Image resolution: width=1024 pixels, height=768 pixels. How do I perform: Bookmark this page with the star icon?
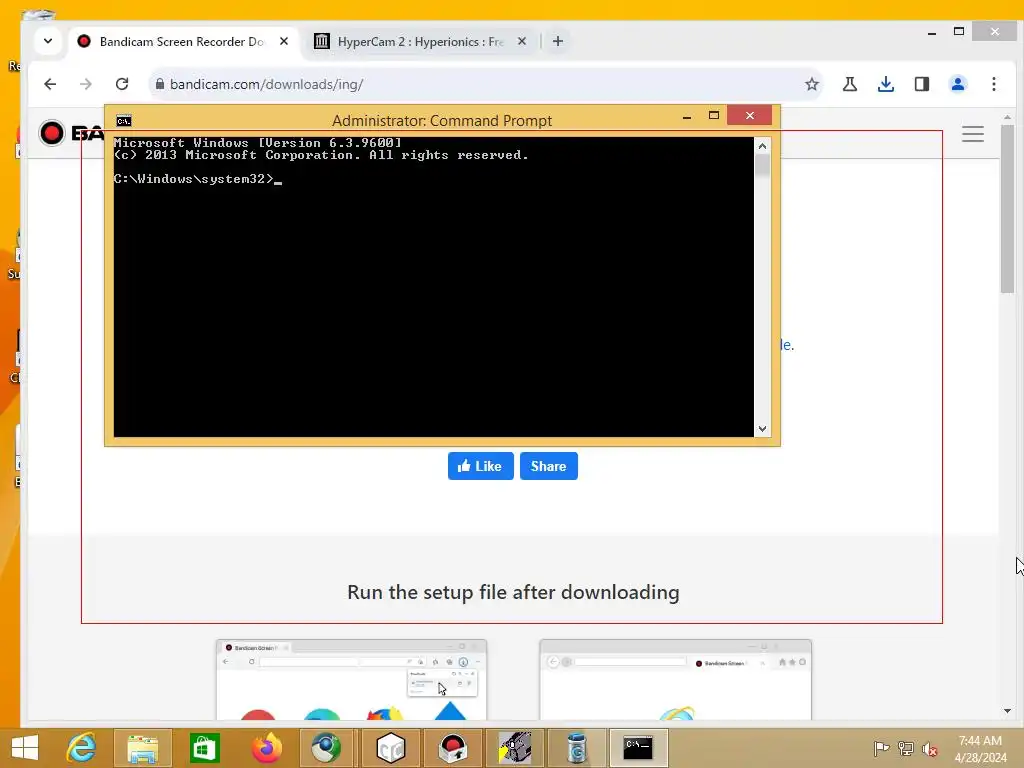coord(812,84)
